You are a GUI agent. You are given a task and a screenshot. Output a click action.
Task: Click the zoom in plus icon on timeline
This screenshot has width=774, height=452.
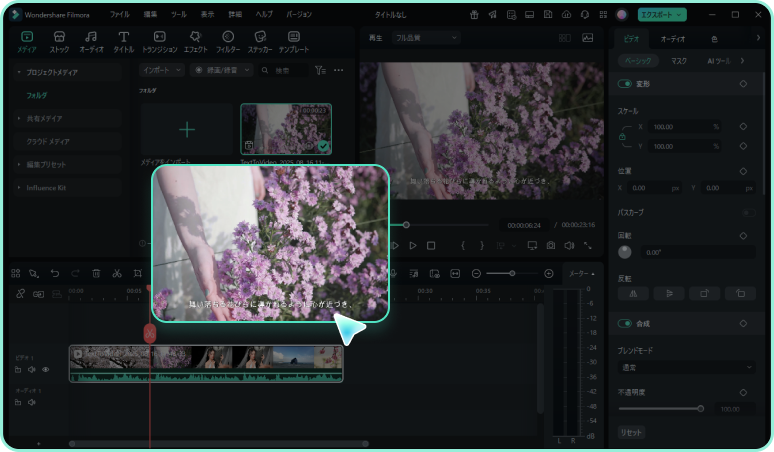(548, 273)
